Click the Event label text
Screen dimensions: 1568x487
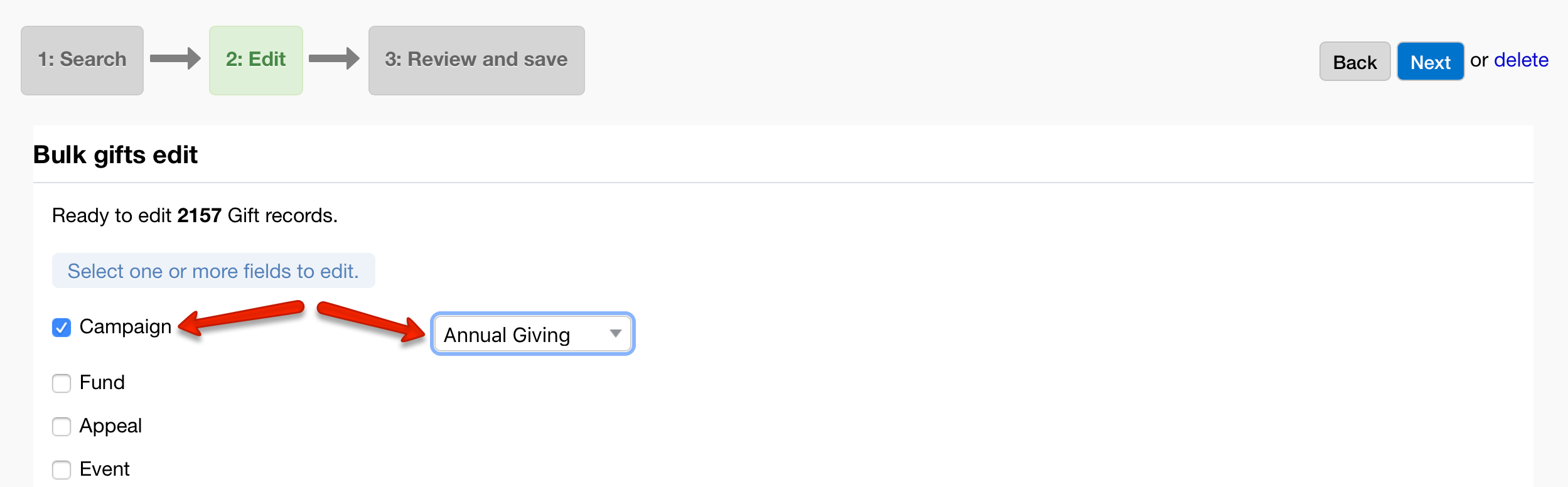coord(104,469)
